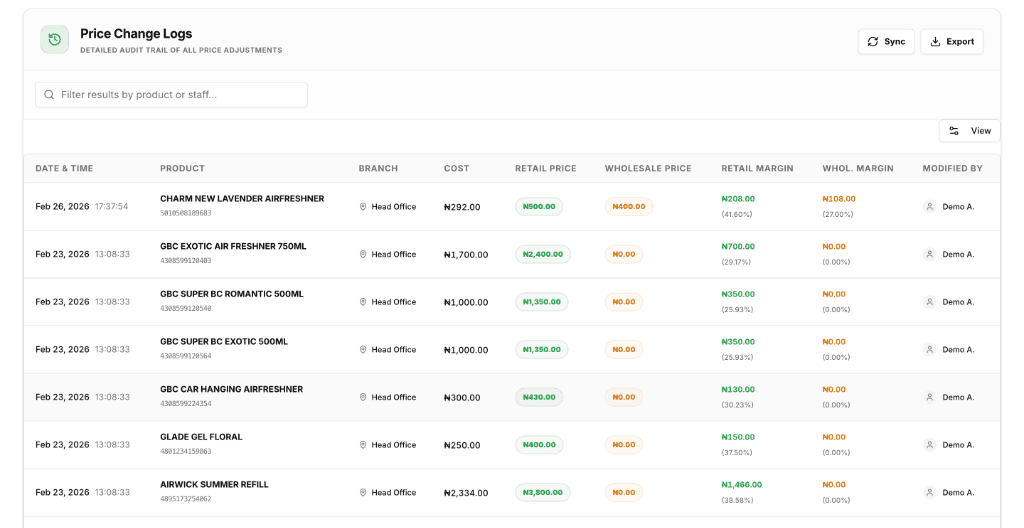Click the Sync button
The image size is (1024, 528).
tap(886, 41)
